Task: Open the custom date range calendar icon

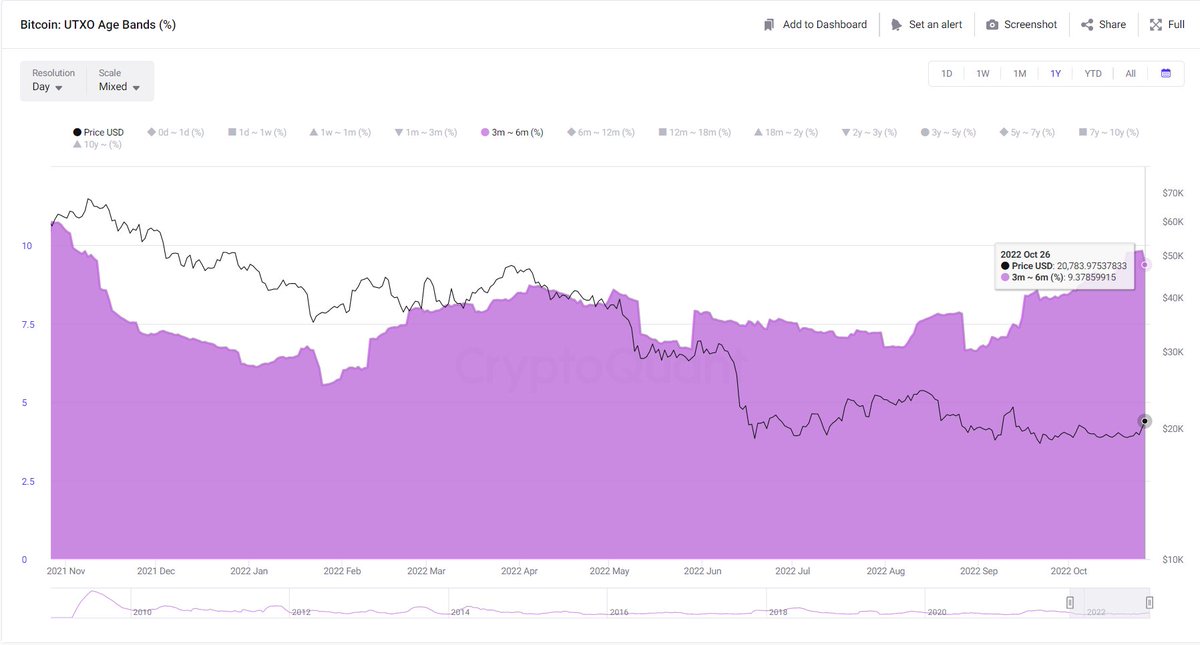Action: 1164,73
